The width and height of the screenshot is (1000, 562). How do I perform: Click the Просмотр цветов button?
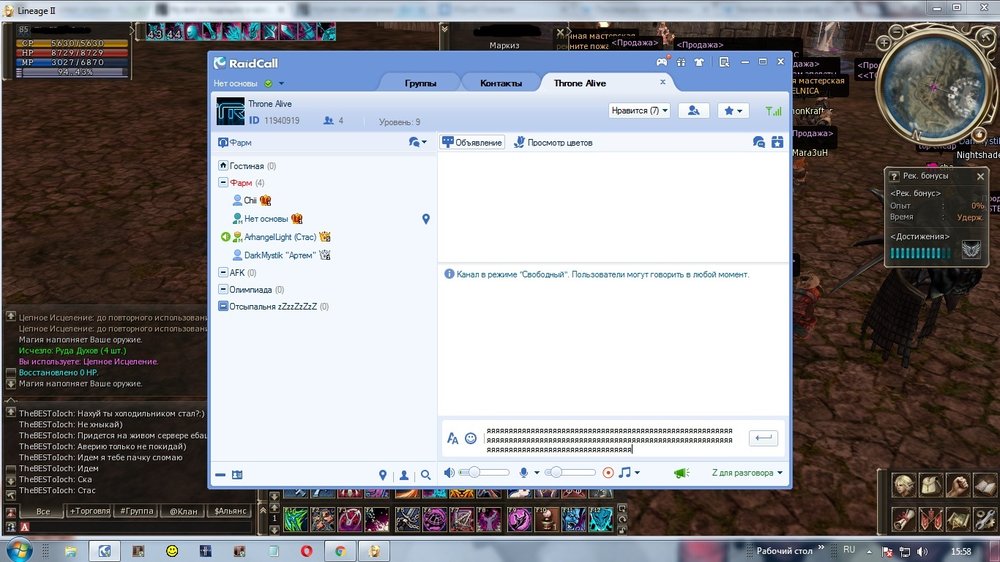tap(553, 143)
